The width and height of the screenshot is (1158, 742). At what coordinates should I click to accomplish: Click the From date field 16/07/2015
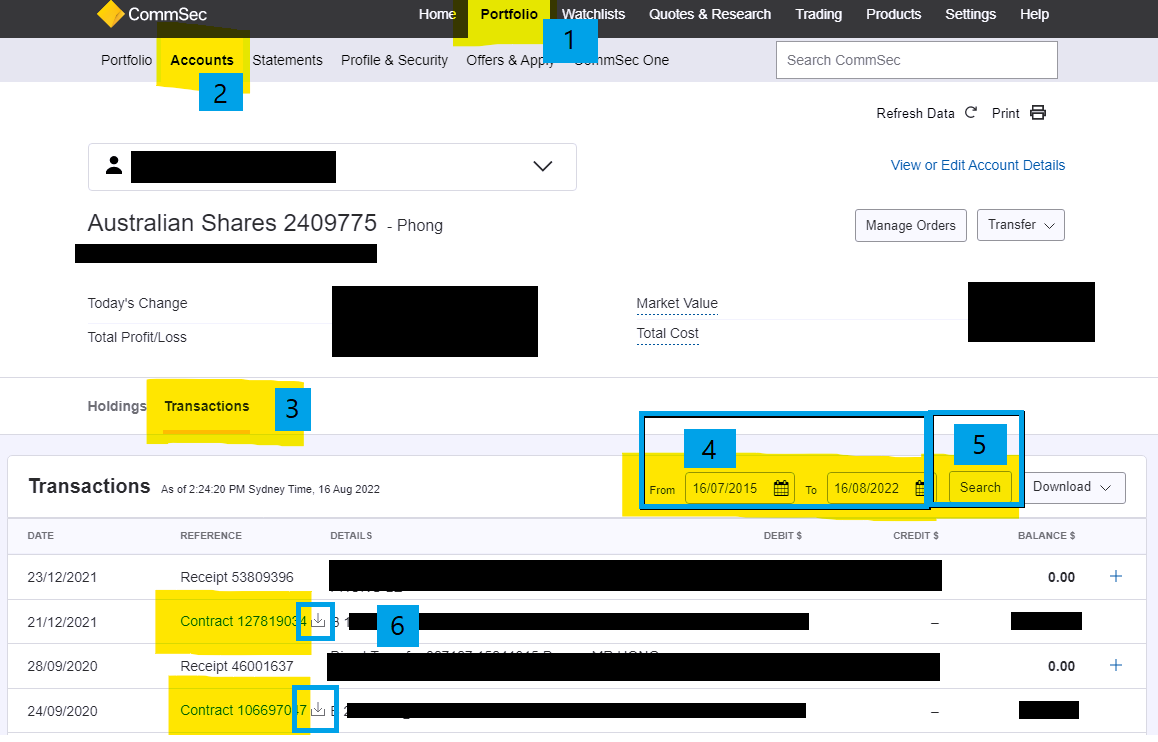pos(739,488)
